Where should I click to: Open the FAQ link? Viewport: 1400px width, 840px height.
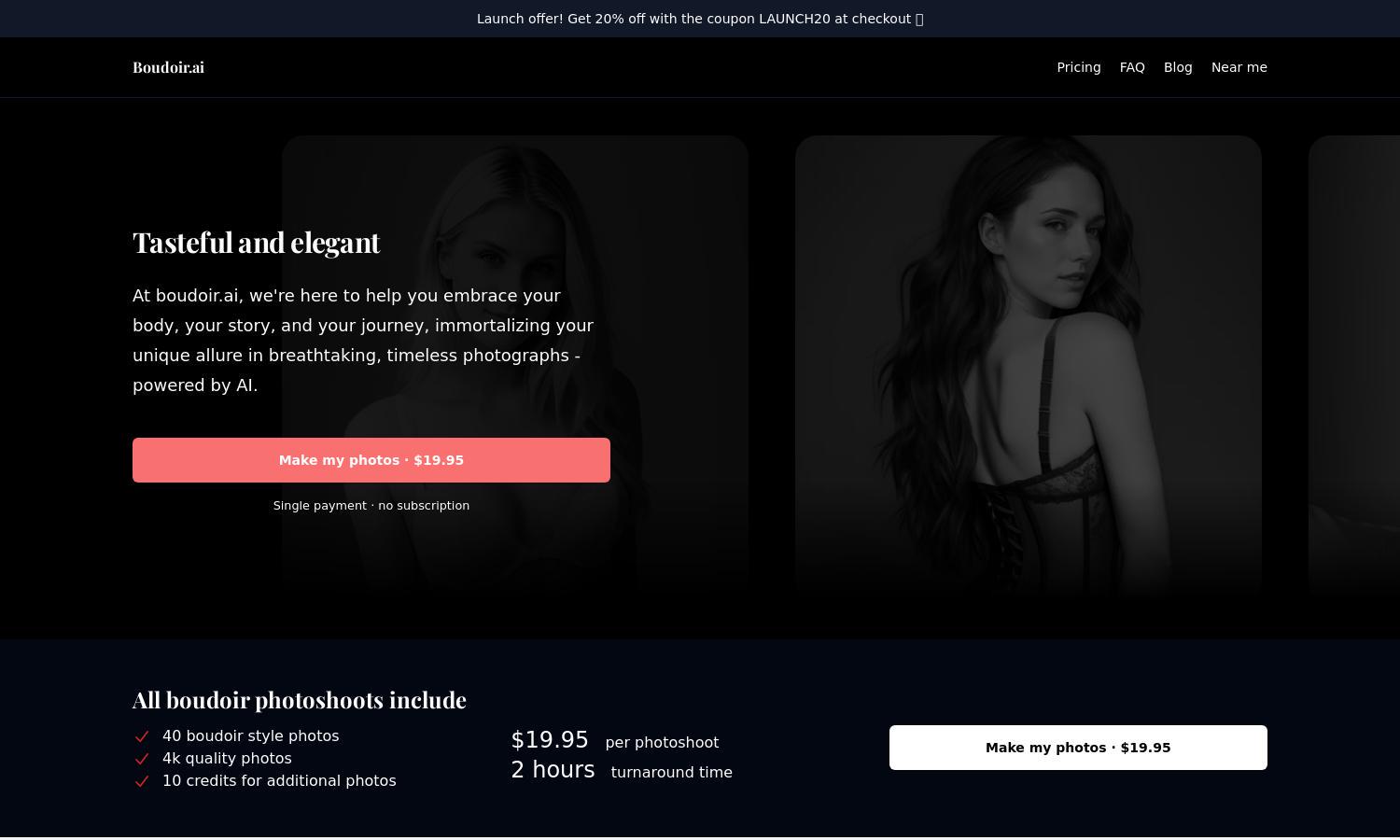(1132, 67)
